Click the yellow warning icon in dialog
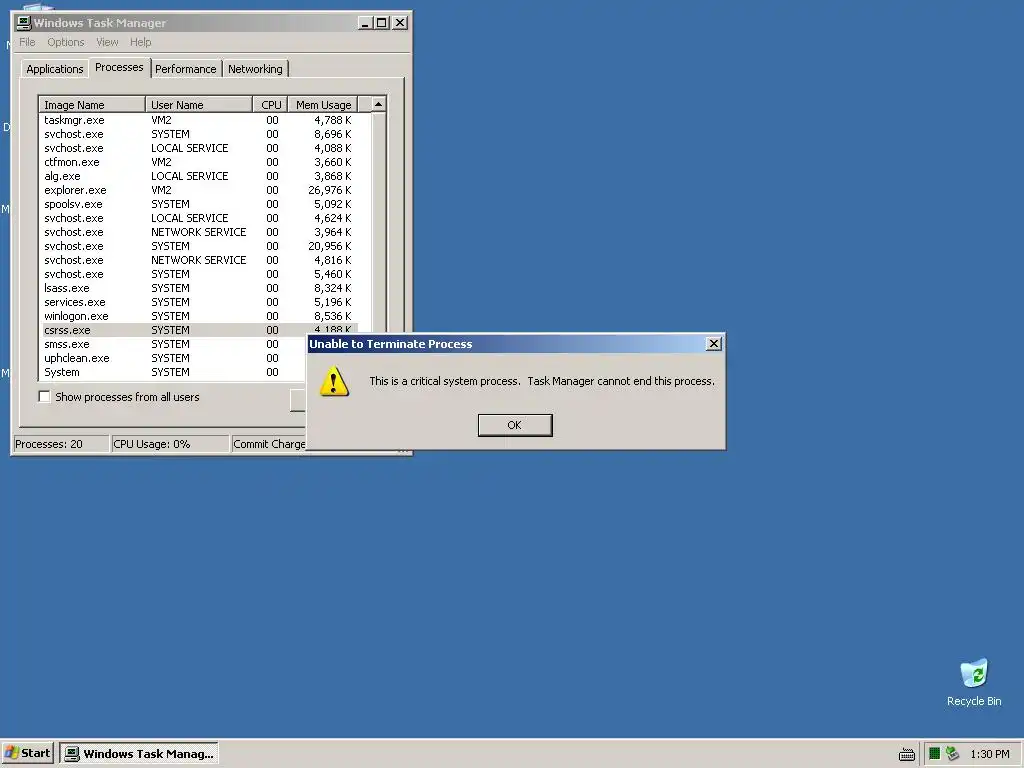1024x768 pixels. (334, 381)
